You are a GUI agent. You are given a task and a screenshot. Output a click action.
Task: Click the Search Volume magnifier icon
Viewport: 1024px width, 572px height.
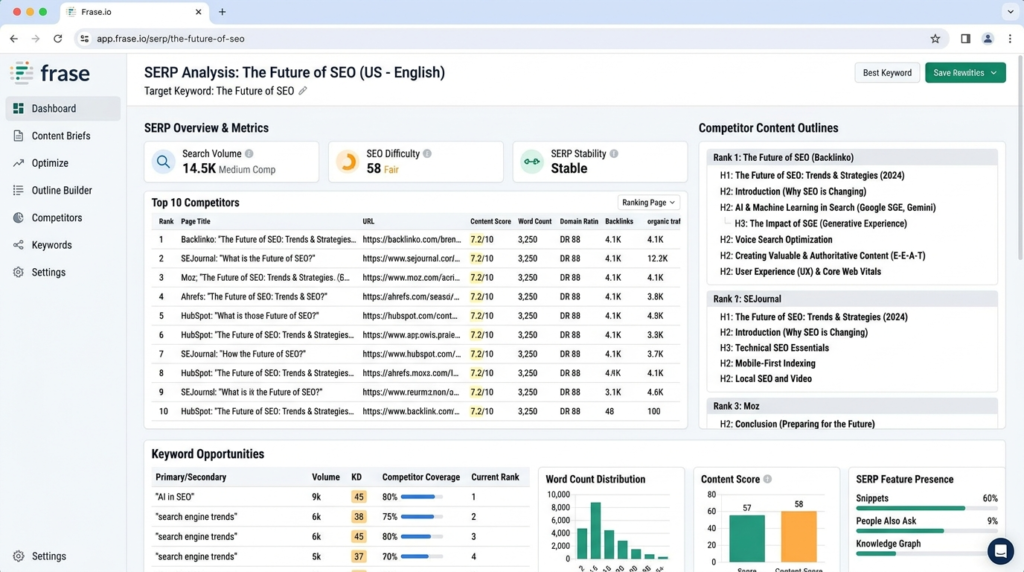pyautogui.click(x=163, y=161)
